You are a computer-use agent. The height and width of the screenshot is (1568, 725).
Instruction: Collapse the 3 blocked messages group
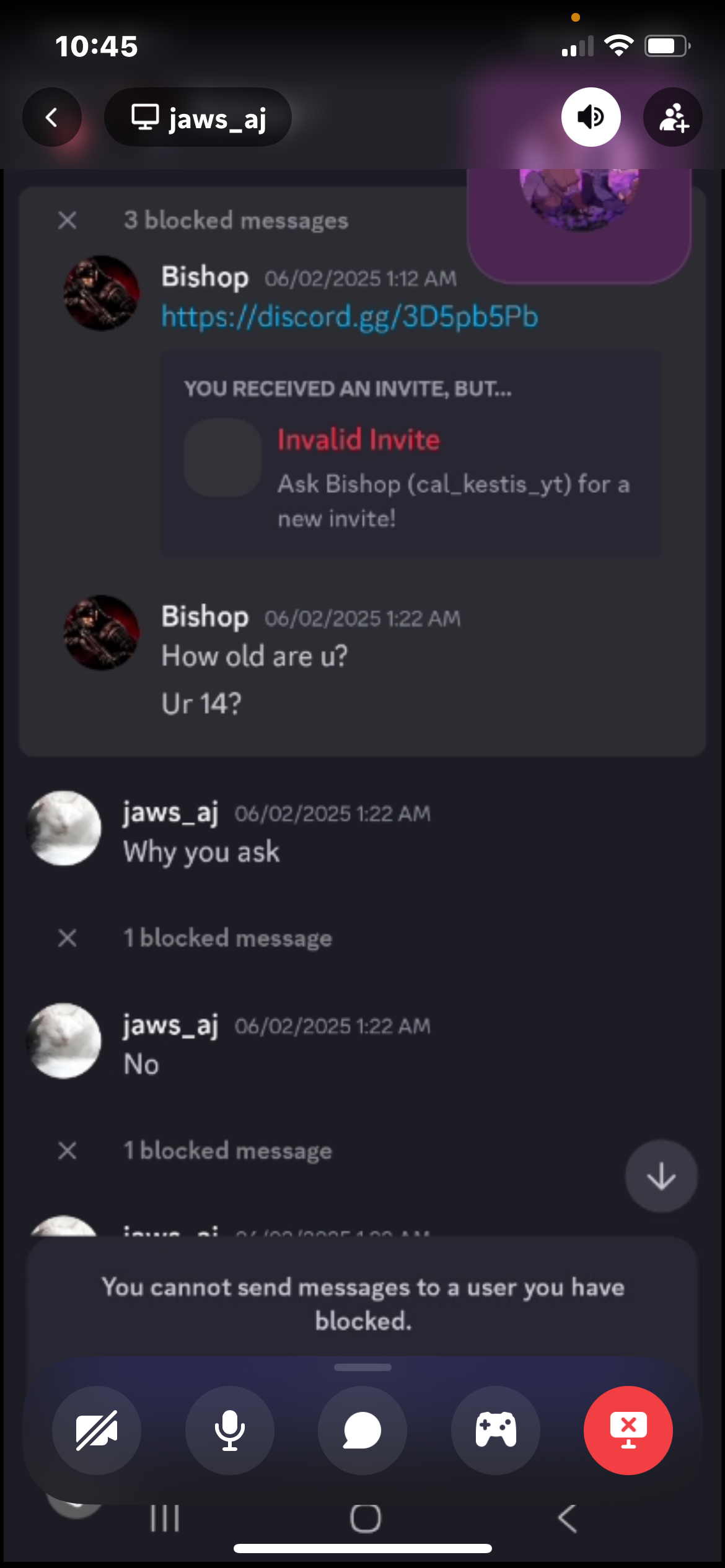[x=68, y=220]
